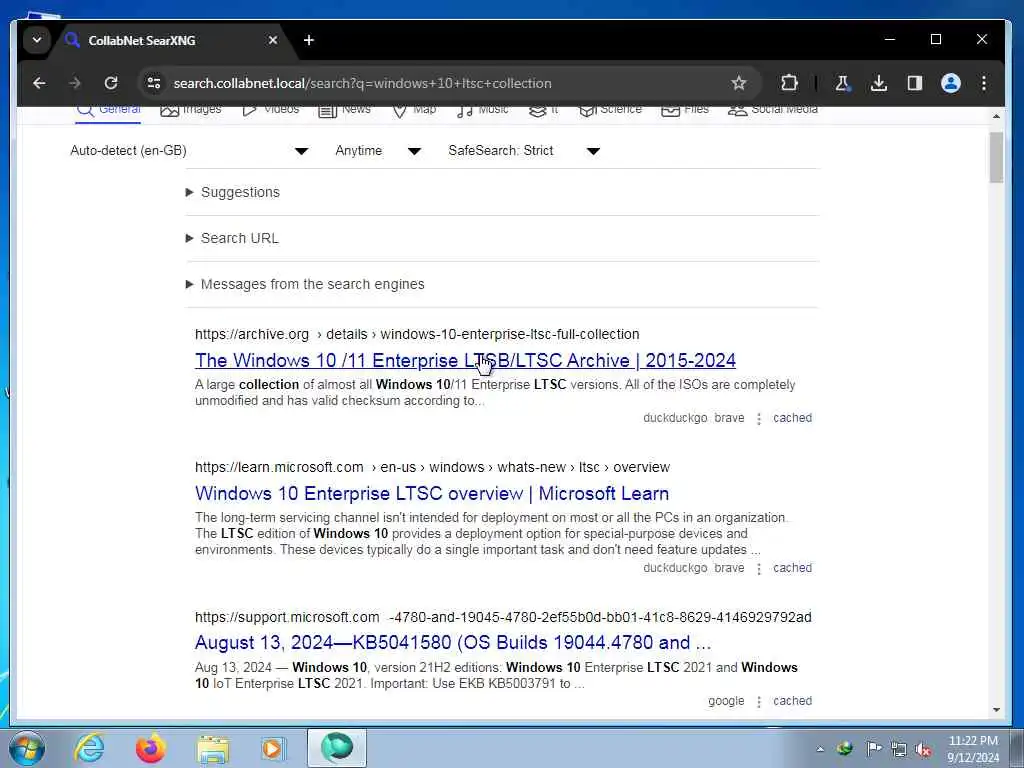1024x768 pixels.
Task: Open the taskbar clock showing 11:22 PM
Action: tap(973, 749)
